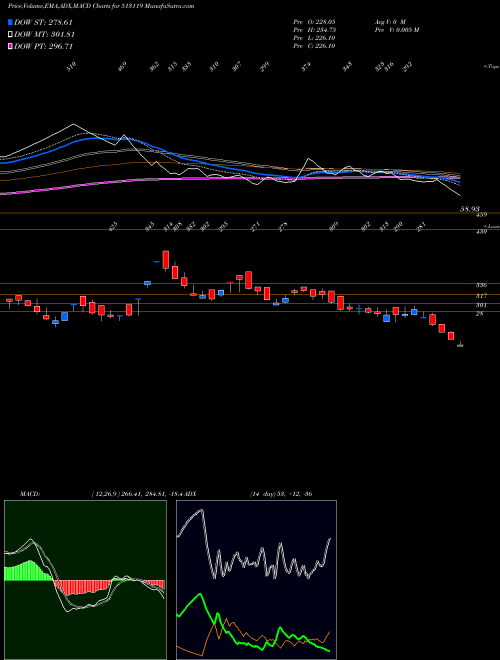Click the chart title mentioning MunafaSutra.com
This screenshot has width=500, height=660.
101,6
